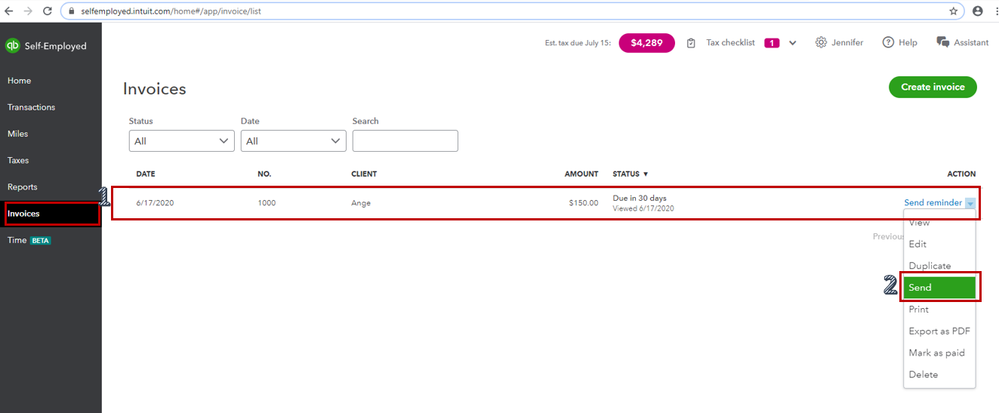Bookmark this page with star icon
Image resolution: width=999 pixels, height=413 pixels.
pyautogui.click(x=954, y=10)
